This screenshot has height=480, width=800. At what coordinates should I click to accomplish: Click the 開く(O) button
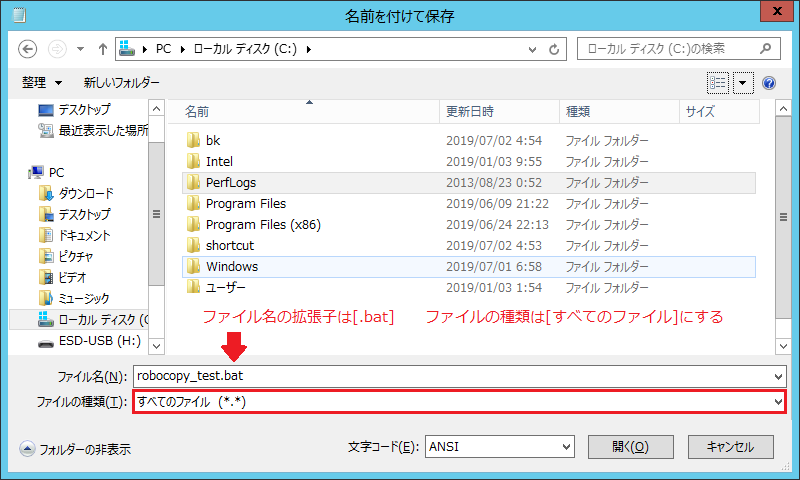point(631,447)
